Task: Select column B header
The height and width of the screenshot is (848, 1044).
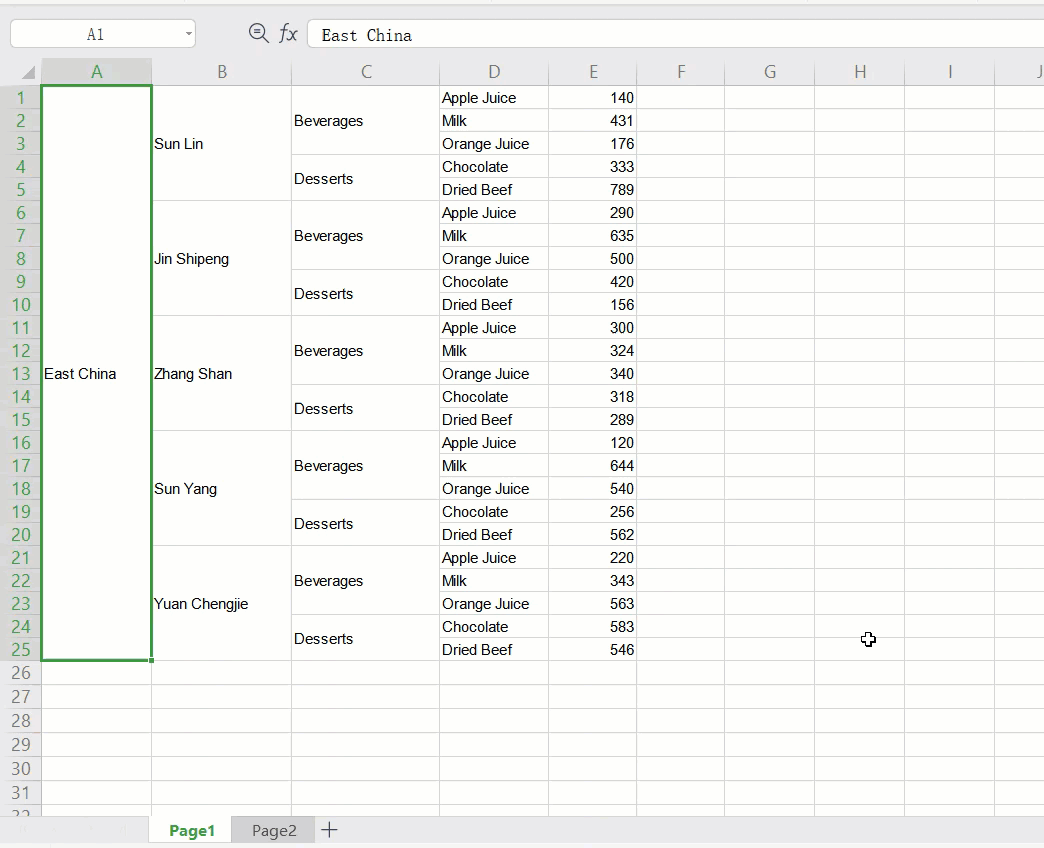Action: click(x=222, y=72)
